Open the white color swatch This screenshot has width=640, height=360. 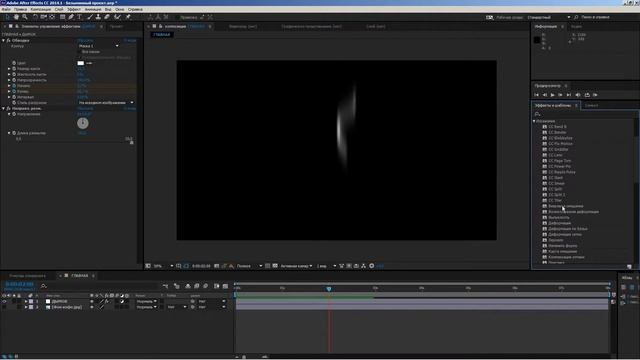pos(81,63)
